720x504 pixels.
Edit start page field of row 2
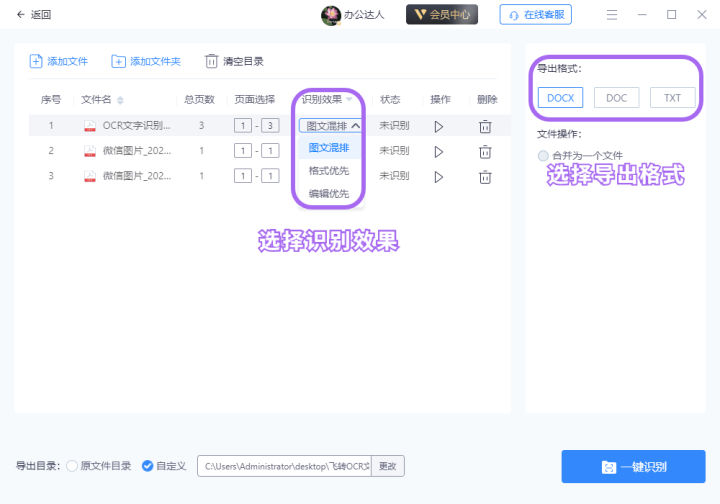pyautogui.click(x=242, y=151)
